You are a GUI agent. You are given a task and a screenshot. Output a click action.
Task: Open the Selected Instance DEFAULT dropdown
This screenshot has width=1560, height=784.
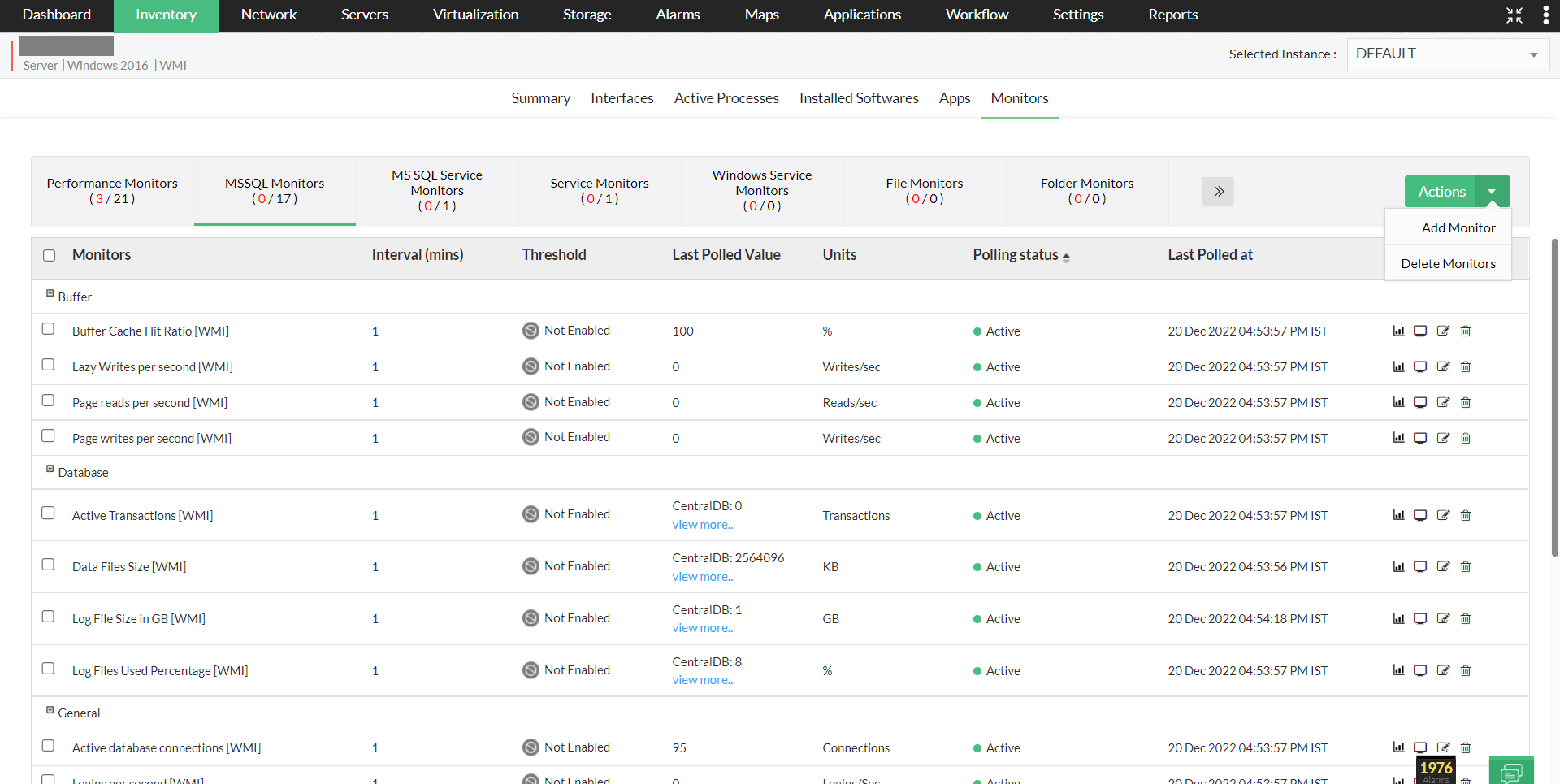pos(1533,54)
